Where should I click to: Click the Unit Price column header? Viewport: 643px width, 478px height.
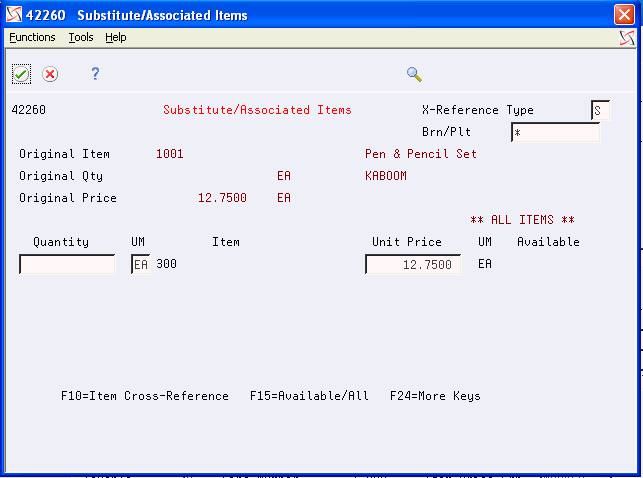coord(407,242)
